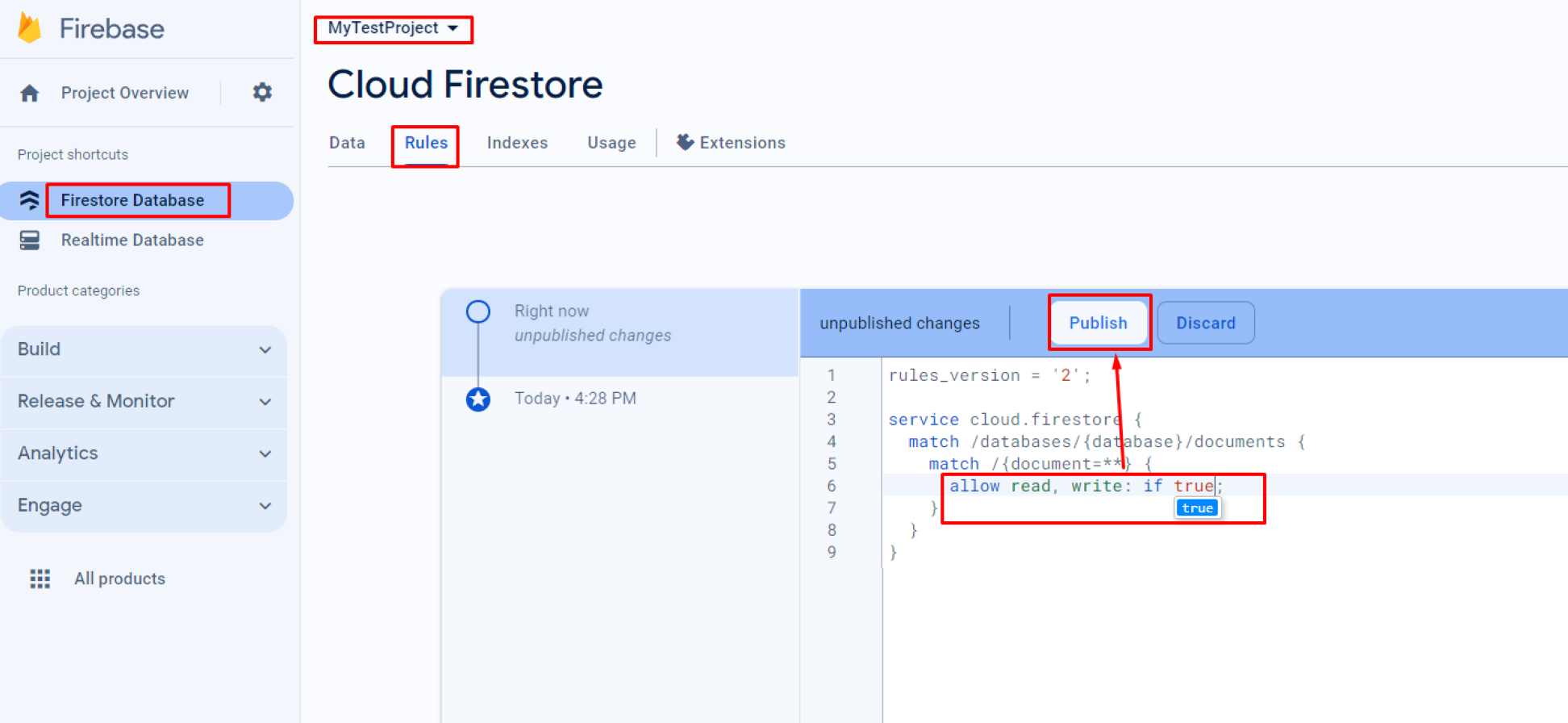Switch to the Rules tab
Image resolution: width=1568 pixels, height=723 pixels.
(426, 143)
